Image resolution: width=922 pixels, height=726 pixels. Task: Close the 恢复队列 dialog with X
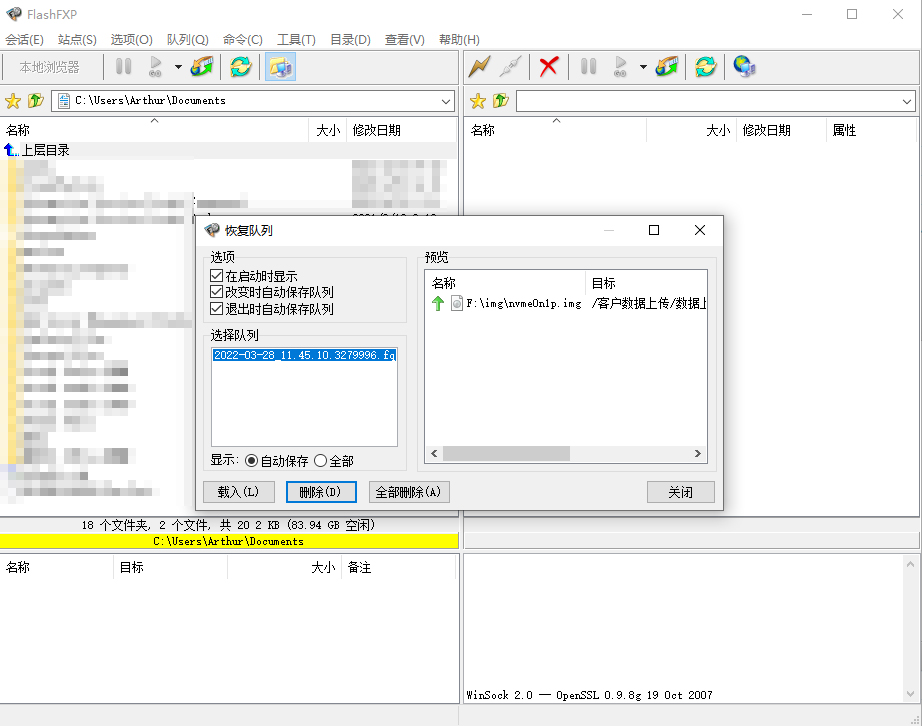tap(700, 230)
